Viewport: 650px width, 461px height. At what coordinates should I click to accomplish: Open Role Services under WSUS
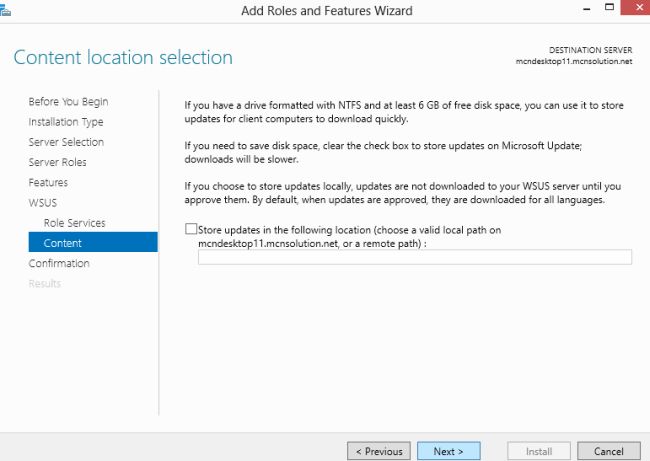tap(74, 223)
